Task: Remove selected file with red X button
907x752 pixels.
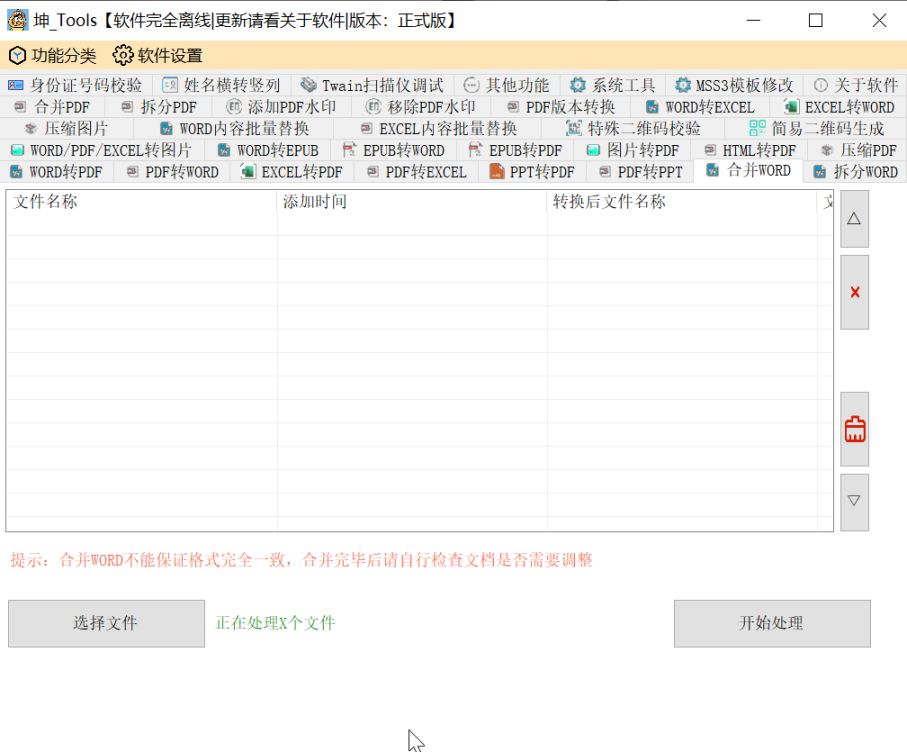Action: 854,292
